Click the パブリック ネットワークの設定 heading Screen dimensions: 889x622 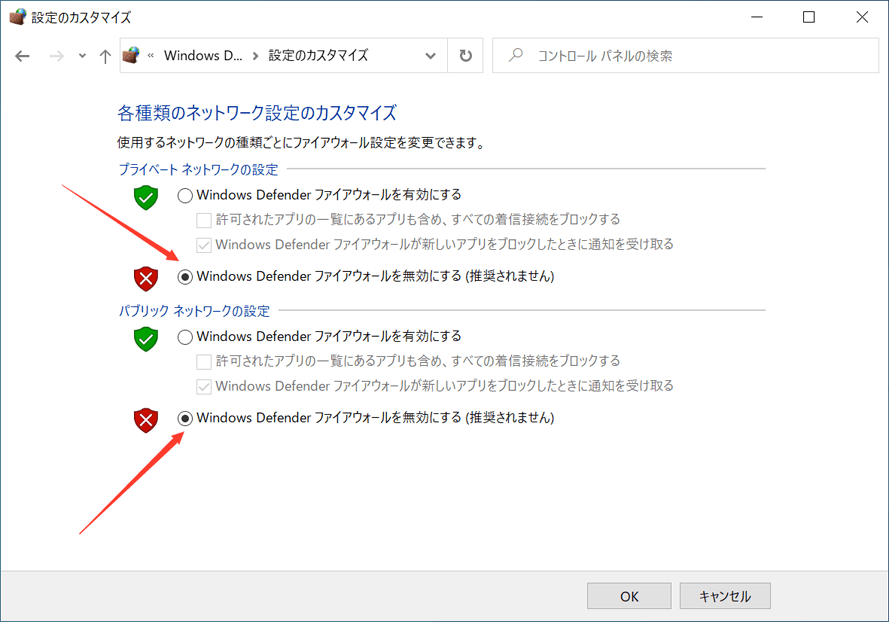tap(194, 311)
